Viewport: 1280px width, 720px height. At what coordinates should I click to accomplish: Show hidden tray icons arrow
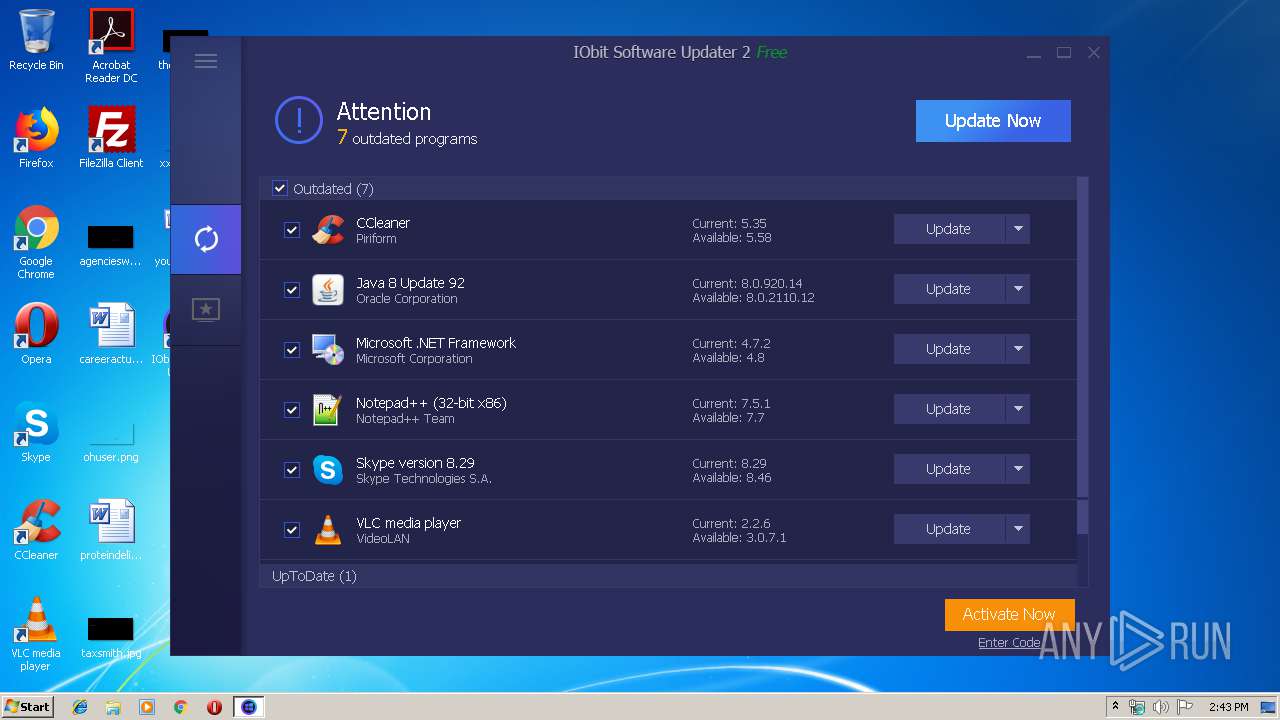[x=1115, y=707]
